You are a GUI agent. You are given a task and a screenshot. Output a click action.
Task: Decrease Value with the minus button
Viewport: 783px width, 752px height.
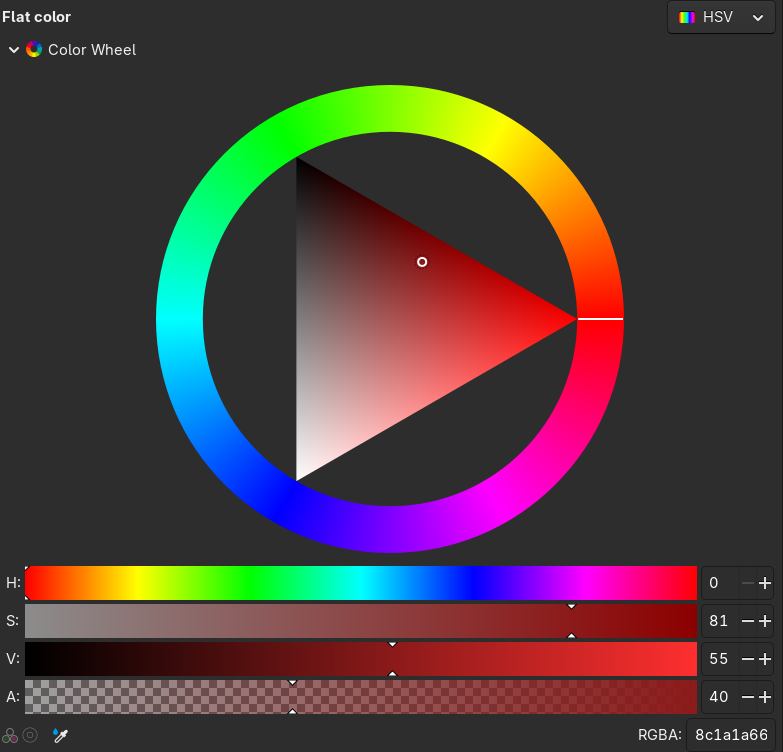(747, 659)
